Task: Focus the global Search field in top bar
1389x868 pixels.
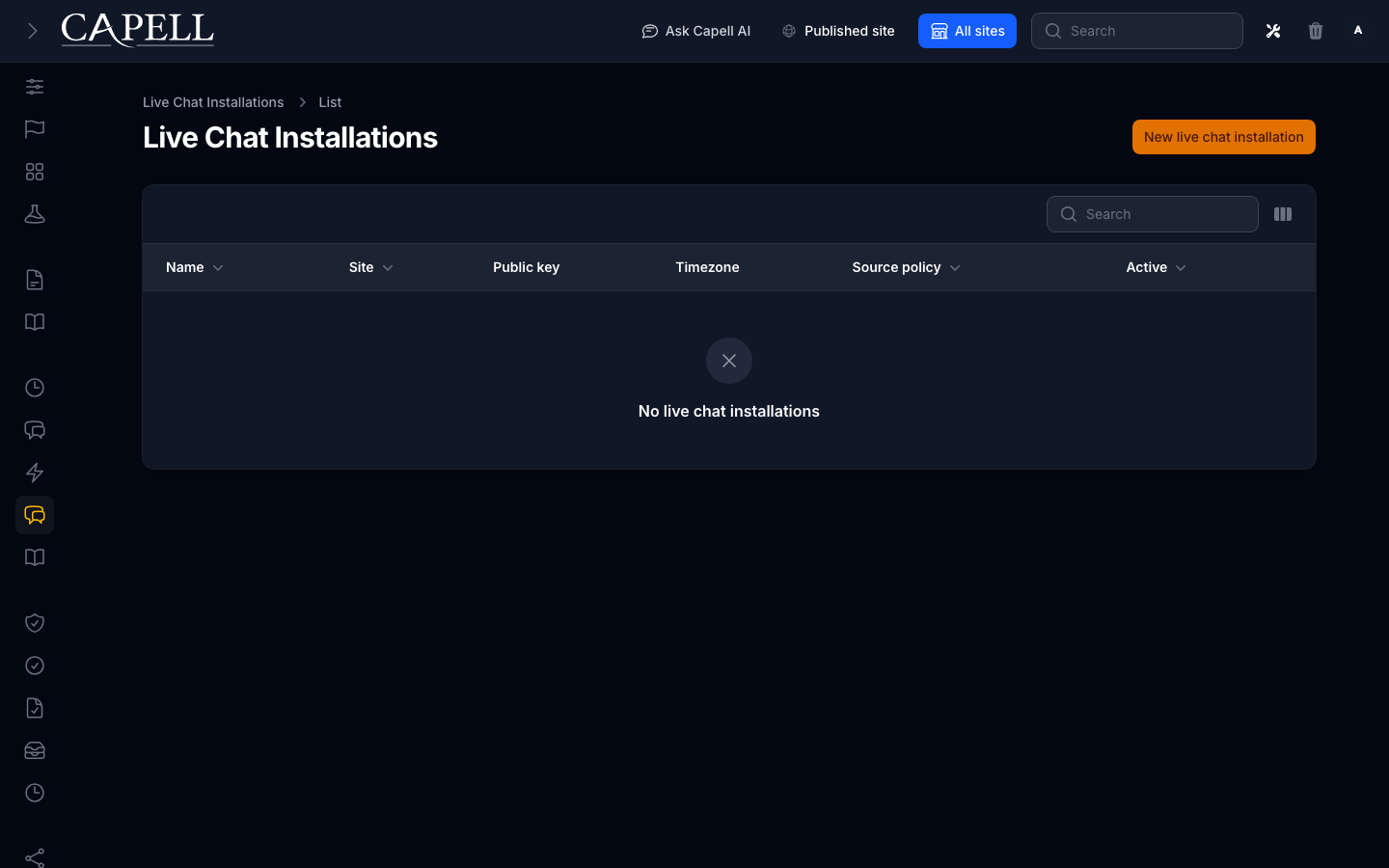Action: tap(1137, 31)
